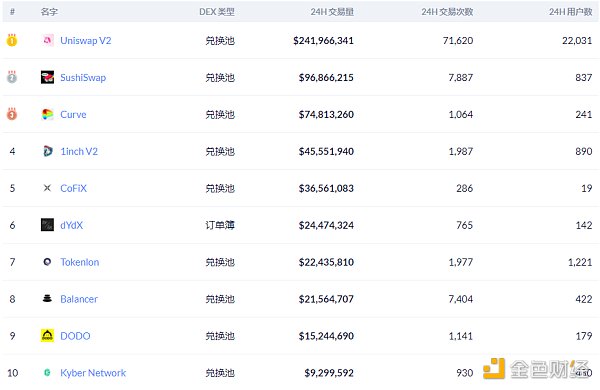The image size is (600, 390).
Task: Sort by the 24H 交易次数 column header
Action: tap(447, 12)
